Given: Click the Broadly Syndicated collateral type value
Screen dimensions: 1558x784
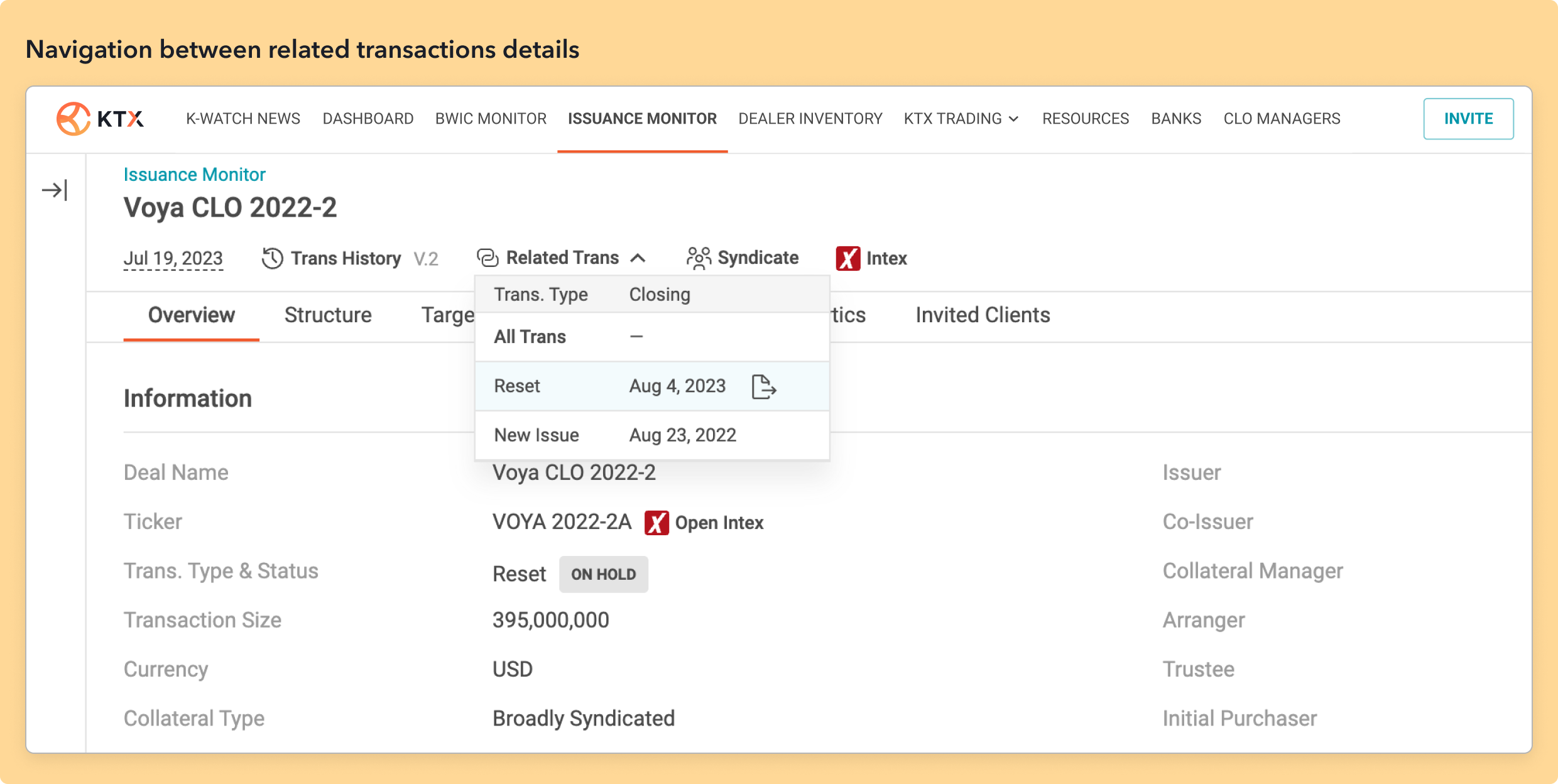Looking at the screenshot, I should tap(584, 718).
